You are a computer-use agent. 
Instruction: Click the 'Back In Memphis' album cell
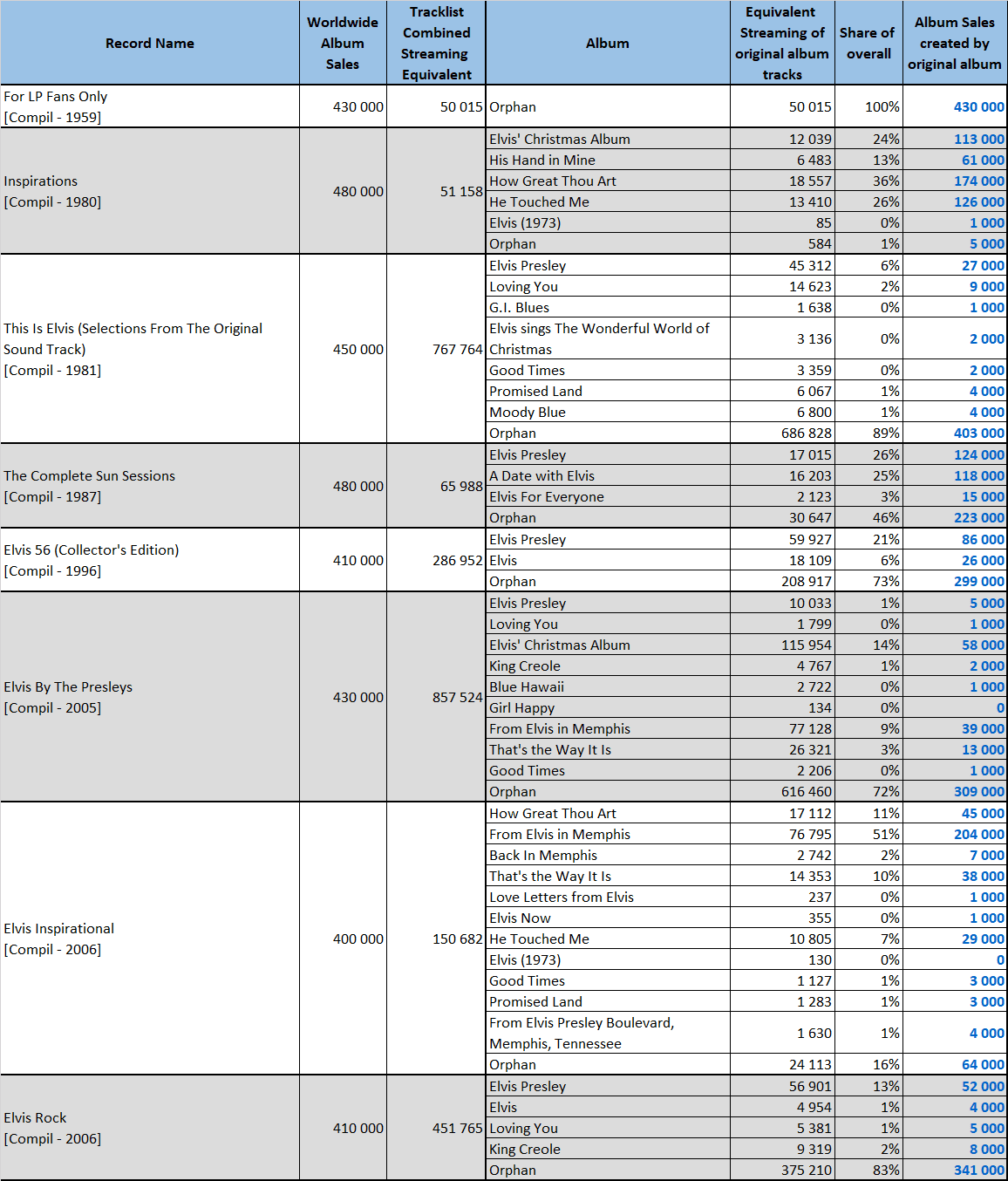[608, 855]
